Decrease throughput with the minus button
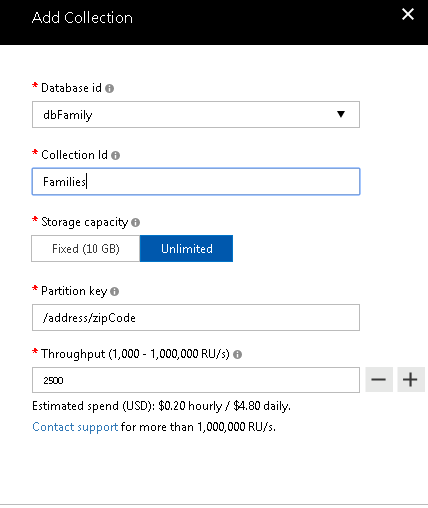Viewport: 428px width, 508px height. (379, 380)
